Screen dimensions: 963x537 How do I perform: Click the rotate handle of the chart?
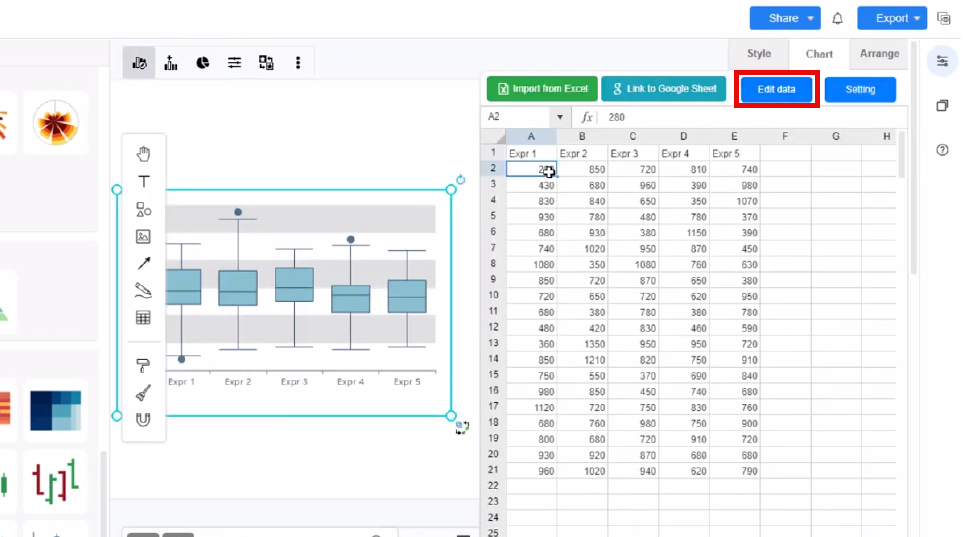(461, 180)
